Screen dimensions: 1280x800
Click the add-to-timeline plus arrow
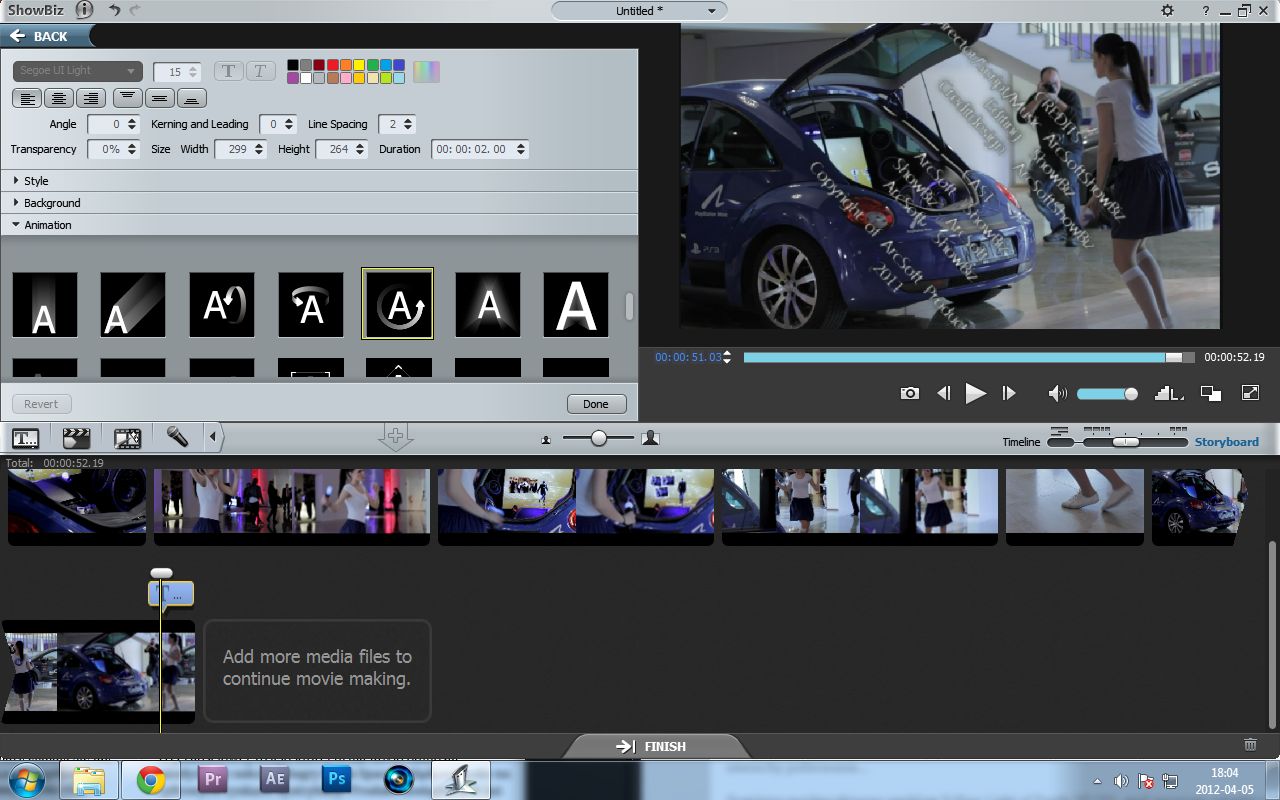pyautogui.click(x=395, y=437)
